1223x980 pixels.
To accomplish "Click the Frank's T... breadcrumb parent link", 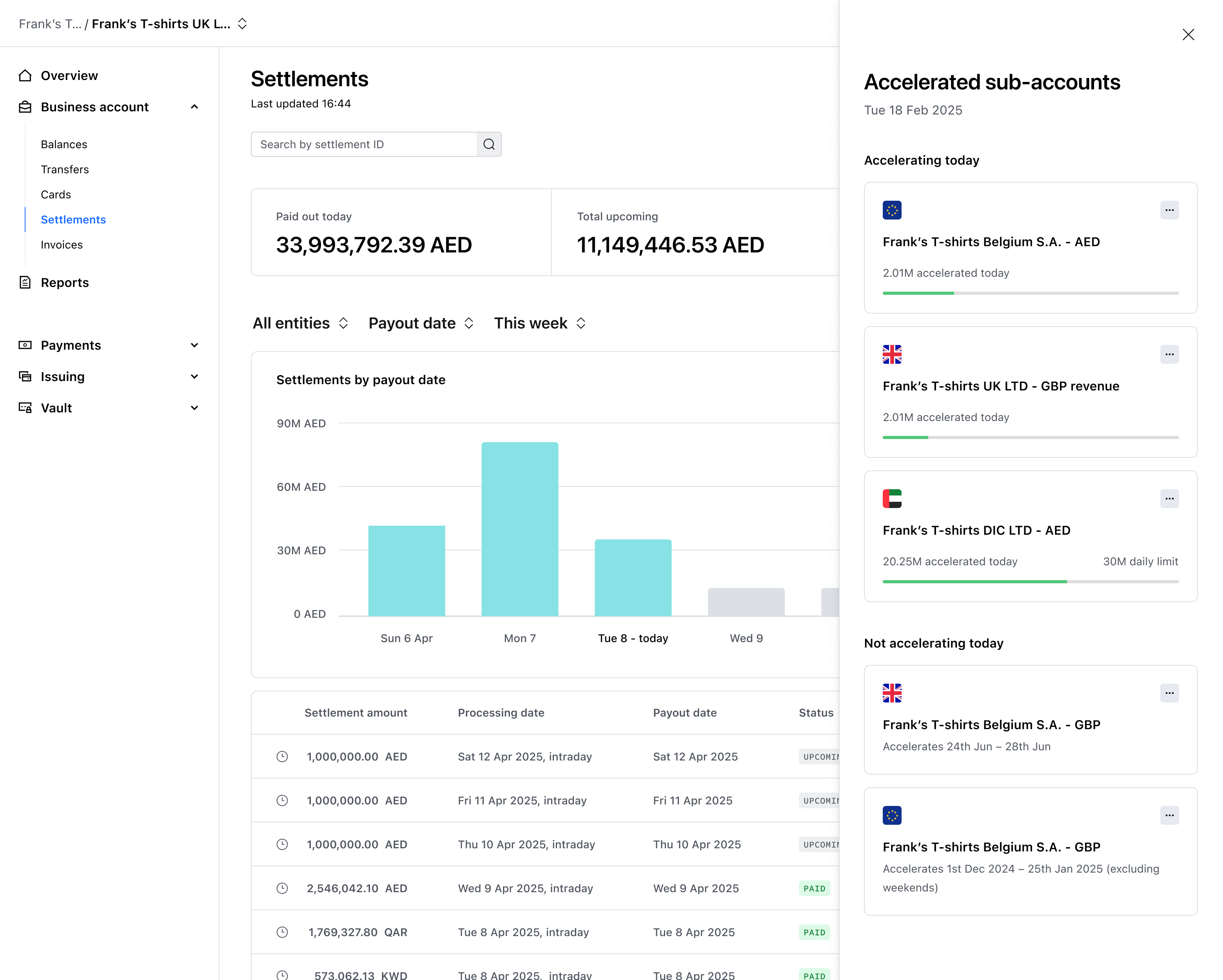I will tap(50, 24).
